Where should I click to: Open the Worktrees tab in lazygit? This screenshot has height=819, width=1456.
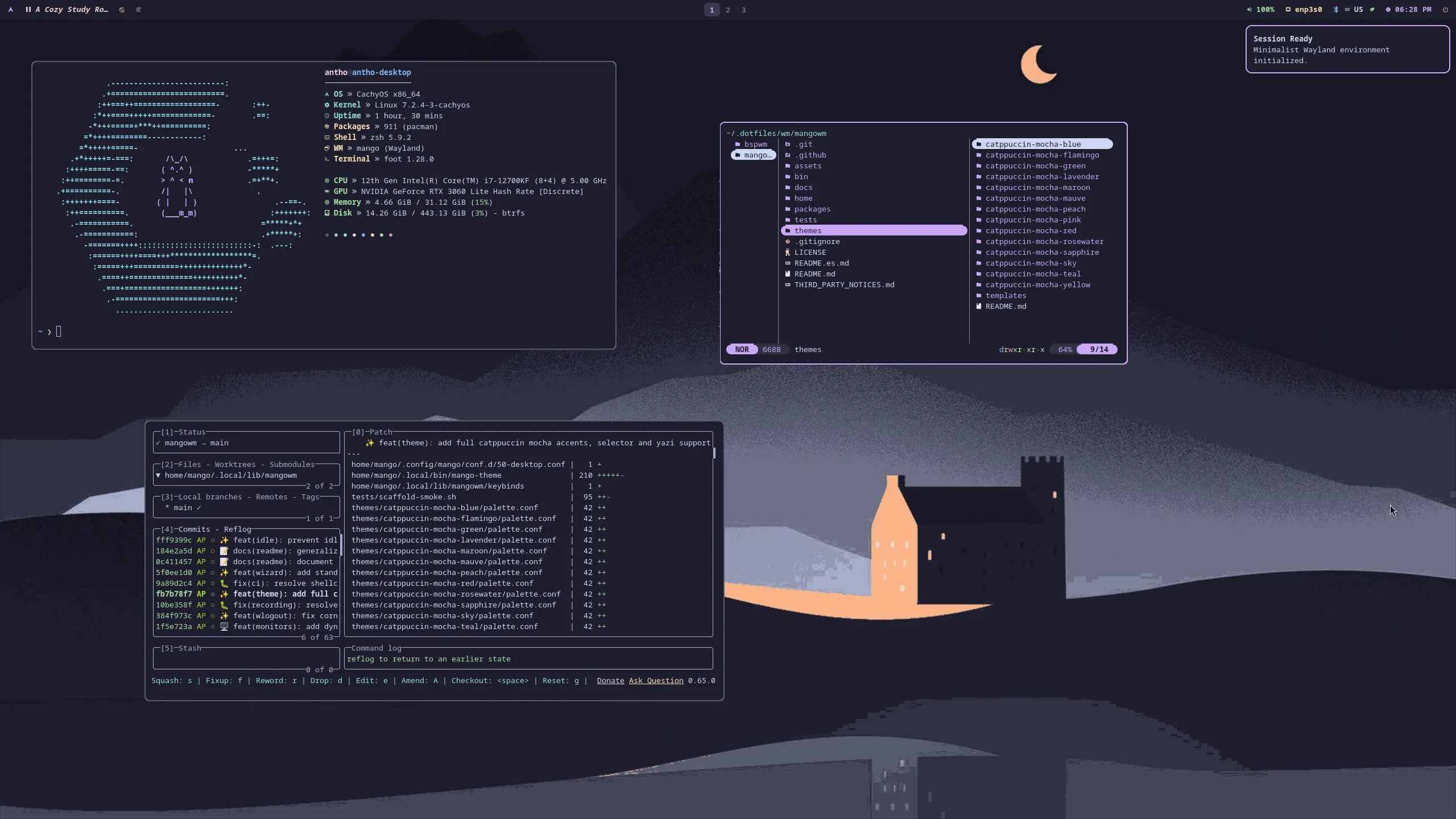point(235,465)
